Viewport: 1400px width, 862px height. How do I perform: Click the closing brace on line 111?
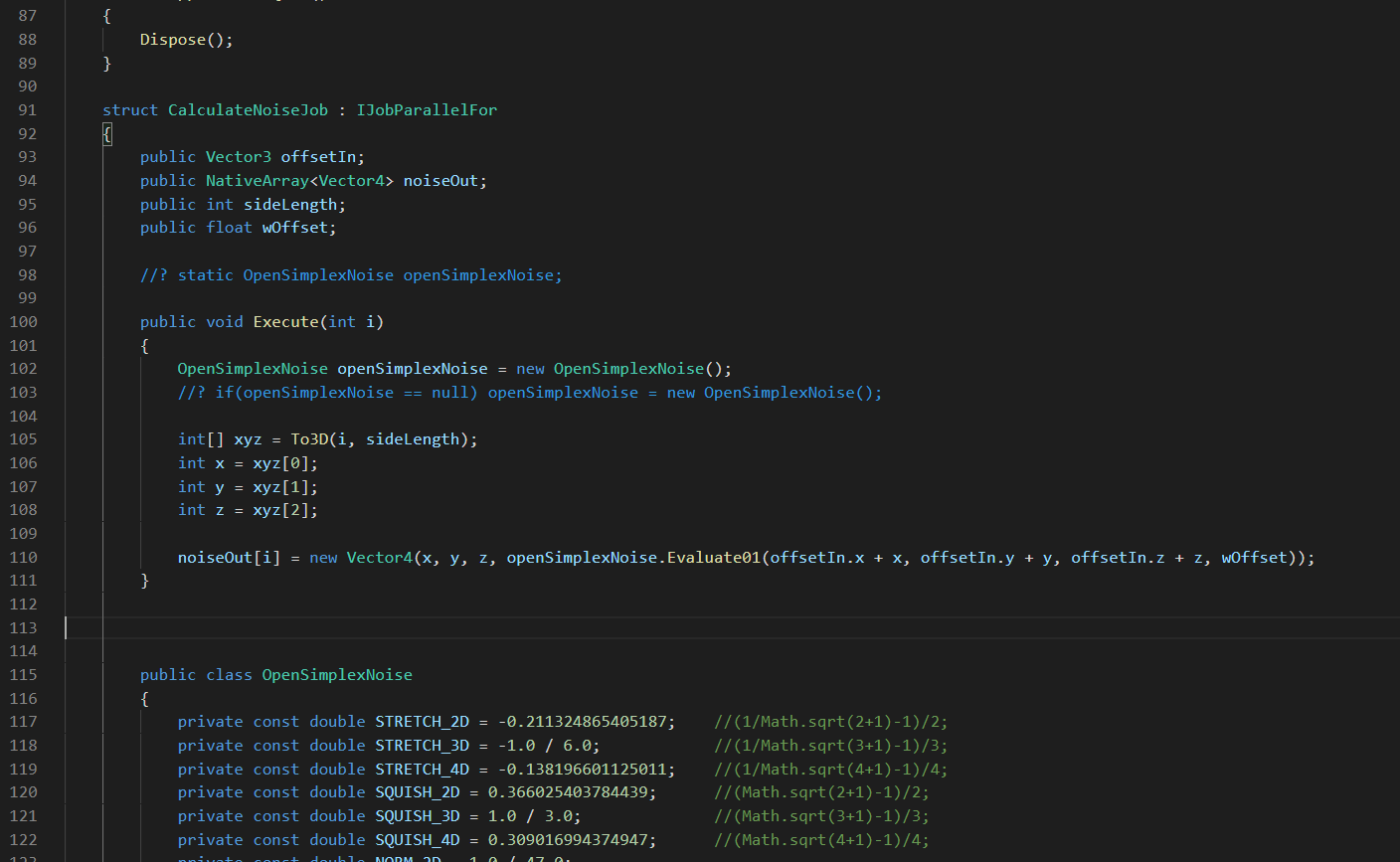(x=145, y=581)
